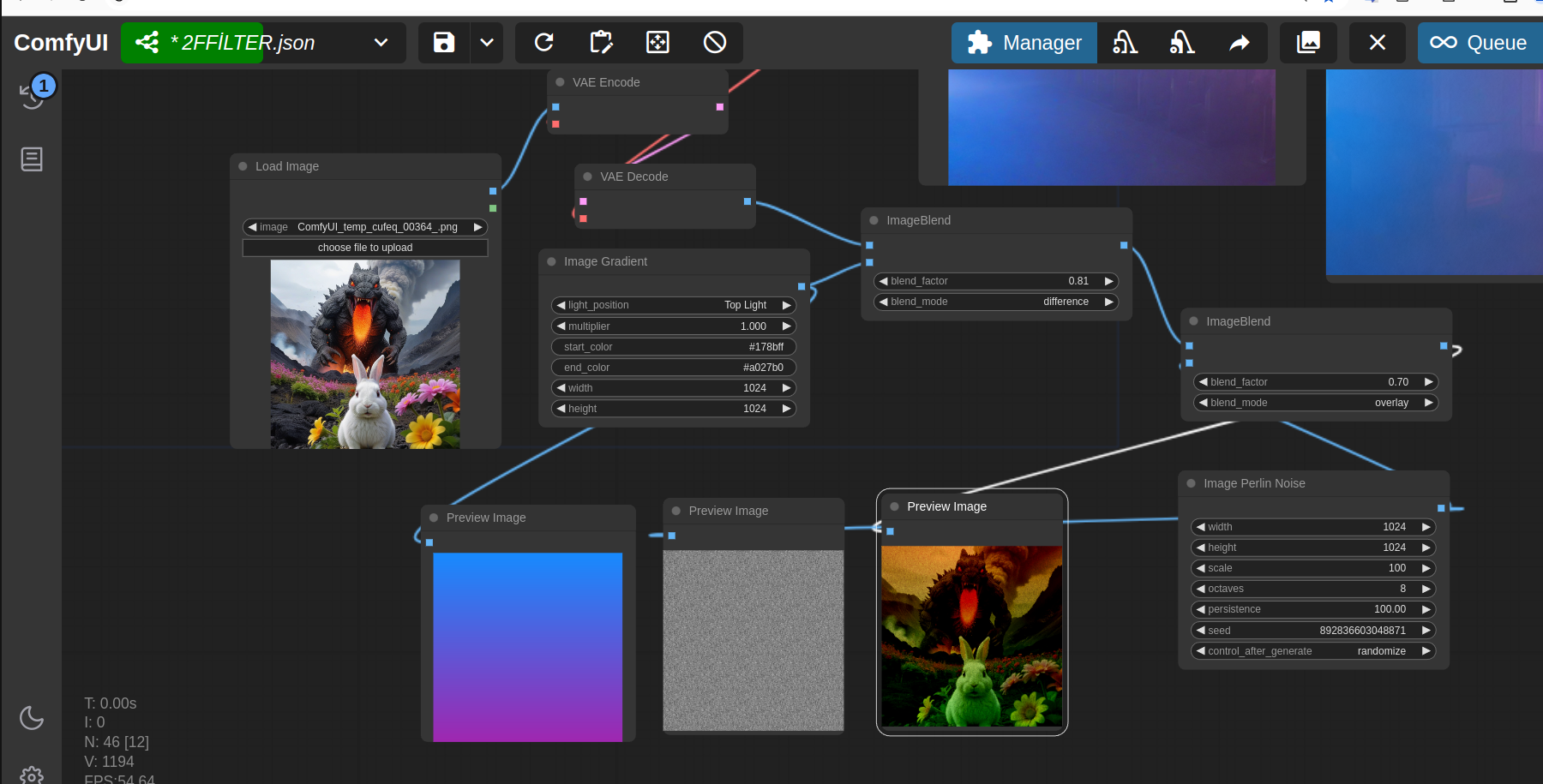The image size is (1543, 784).
Task: Open the blend_mode difference selector
Action: [996, 302]
